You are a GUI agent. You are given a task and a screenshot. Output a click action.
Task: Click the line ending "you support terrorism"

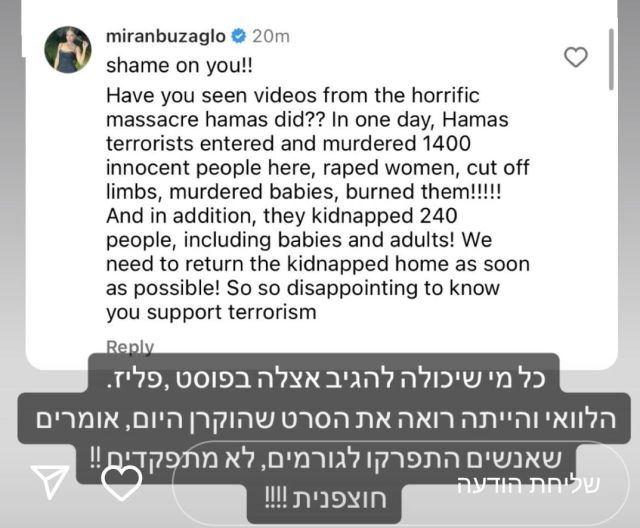point(211,313)
